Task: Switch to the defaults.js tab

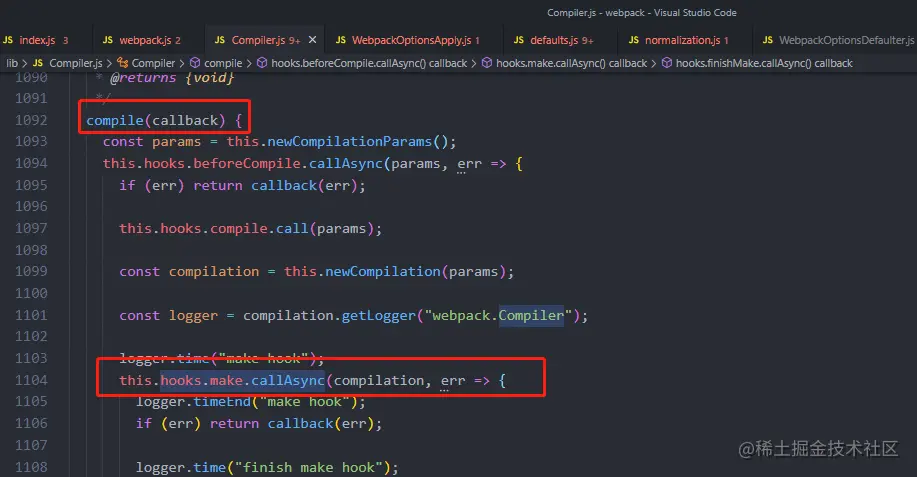Action: click(553, 40)
